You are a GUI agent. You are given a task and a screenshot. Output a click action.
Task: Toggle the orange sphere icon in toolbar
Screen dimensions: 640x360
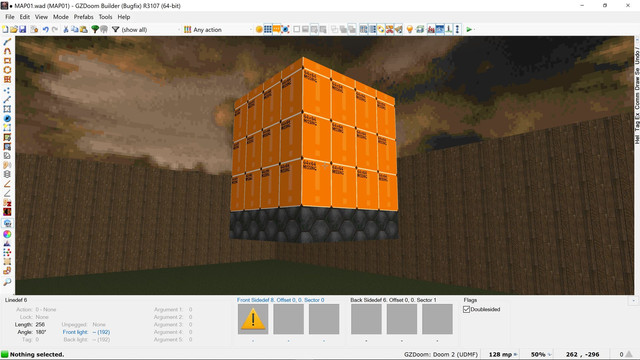259,29
